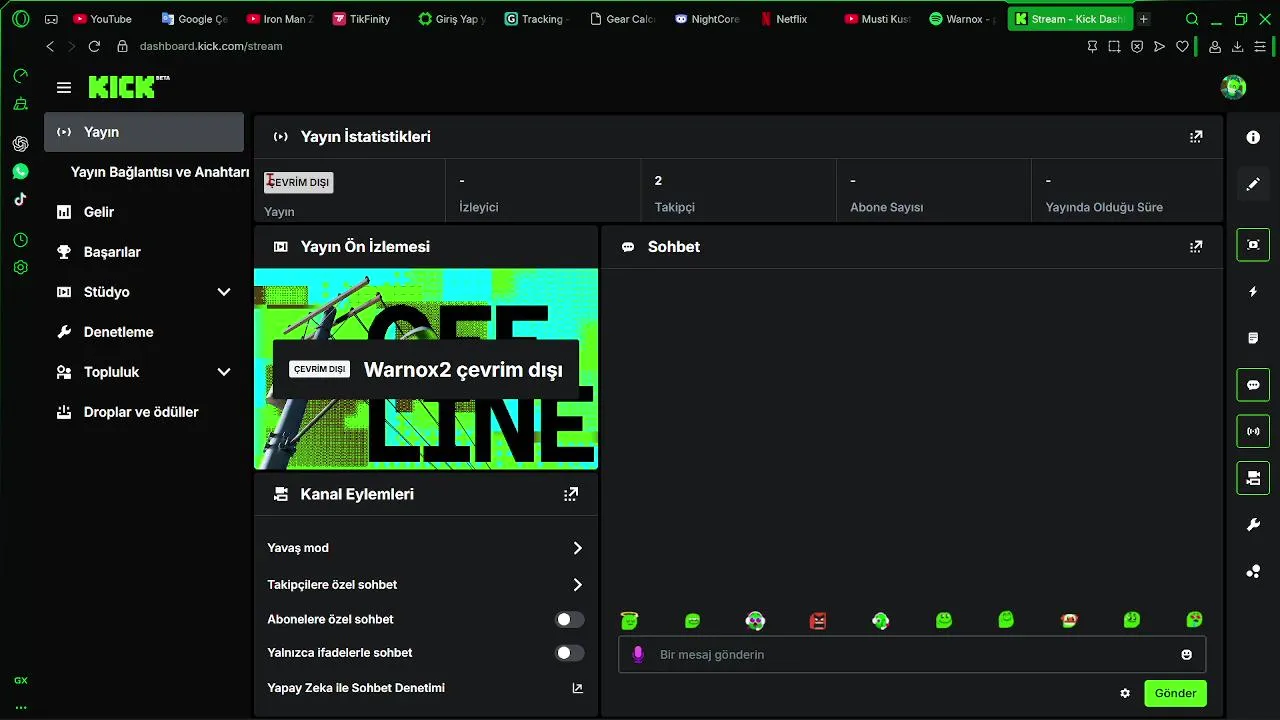Click the Yayında Olduğu Süre label
Viewport: 1280px width, 720px height.
tap(1104, 207)
